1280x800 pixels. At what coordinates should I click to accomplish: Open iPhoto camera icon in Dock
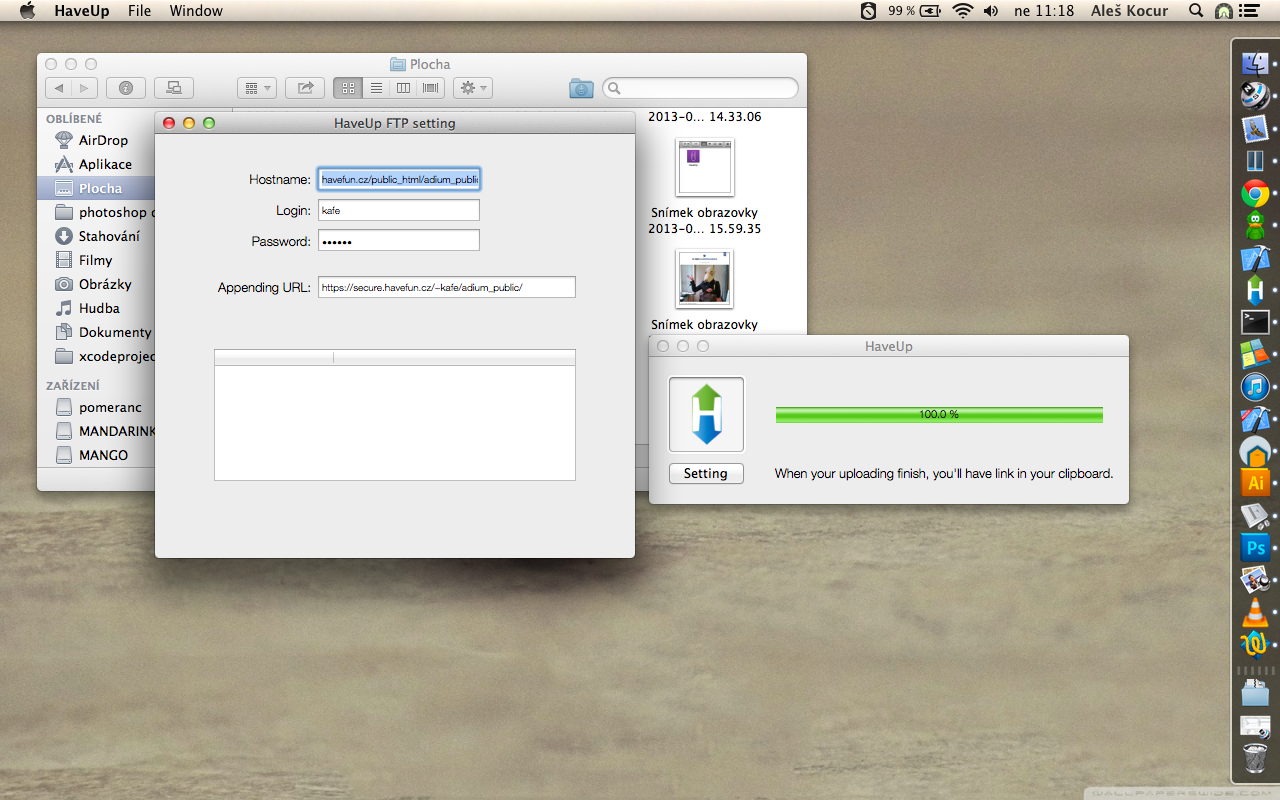[1255, 579]
